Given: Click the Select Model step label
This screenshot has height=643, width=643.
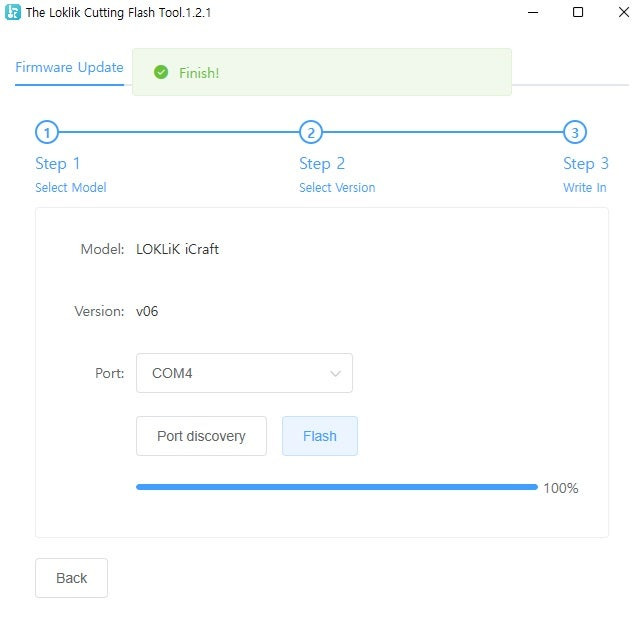Looking at the screenshot, I should click(x=71, y=187).
